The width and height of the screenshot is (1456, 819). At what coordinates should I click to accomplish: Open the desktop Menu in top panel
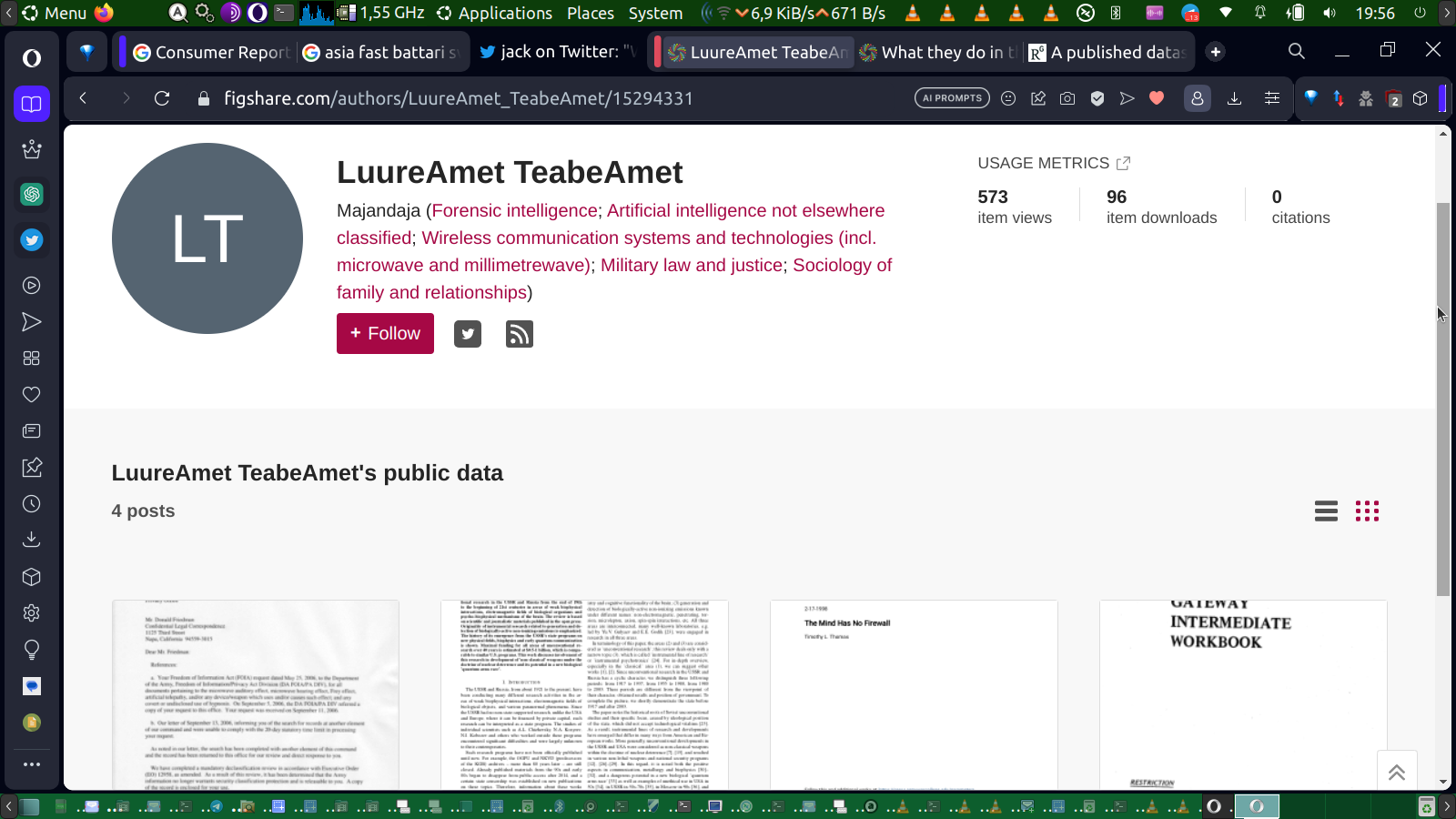(x=55, y=13)
